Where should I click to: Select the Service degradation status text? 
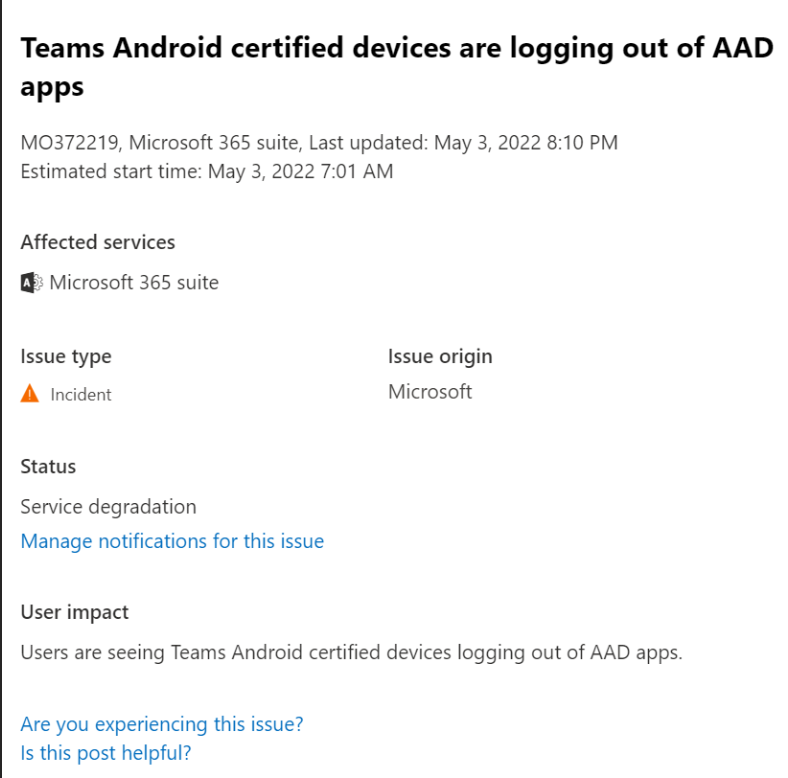[109, 507]
